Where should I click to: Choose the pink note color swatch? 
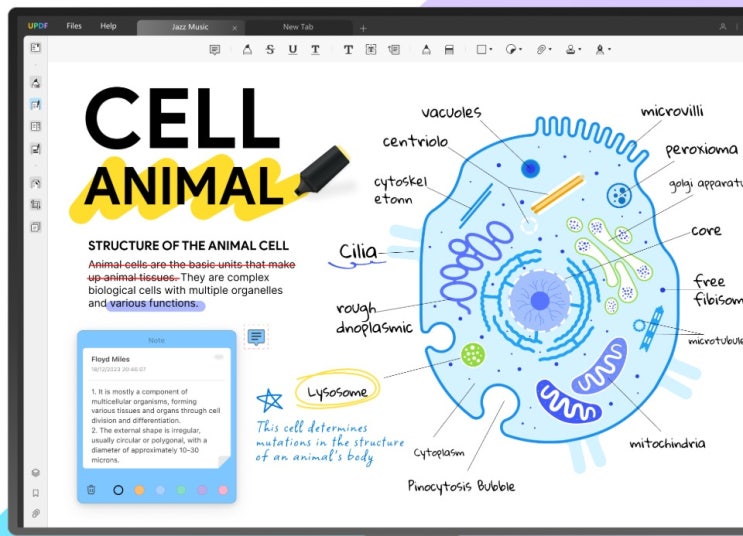223,490
